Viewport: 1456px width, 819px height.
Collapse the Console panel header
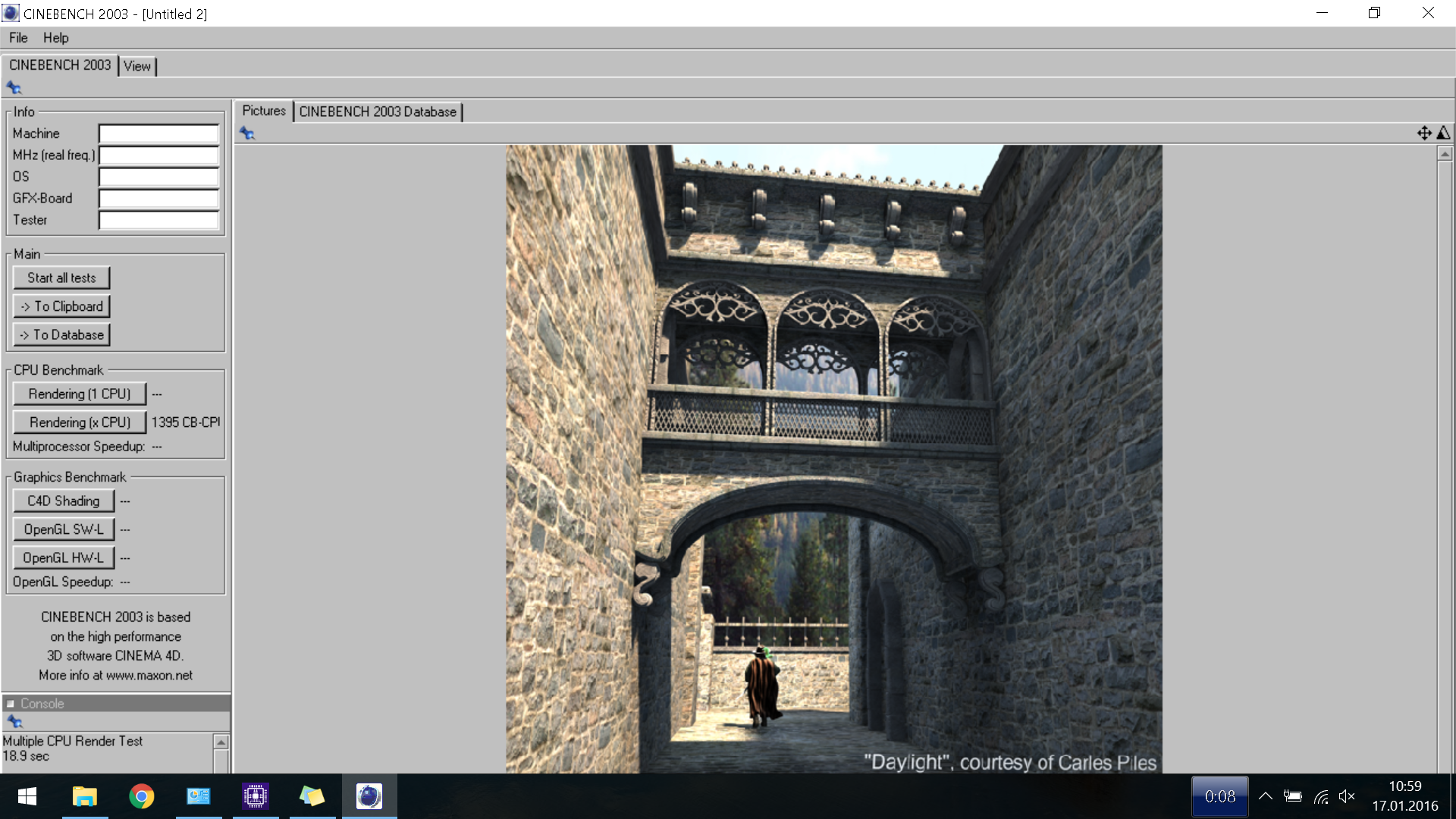tap(116, 704)
